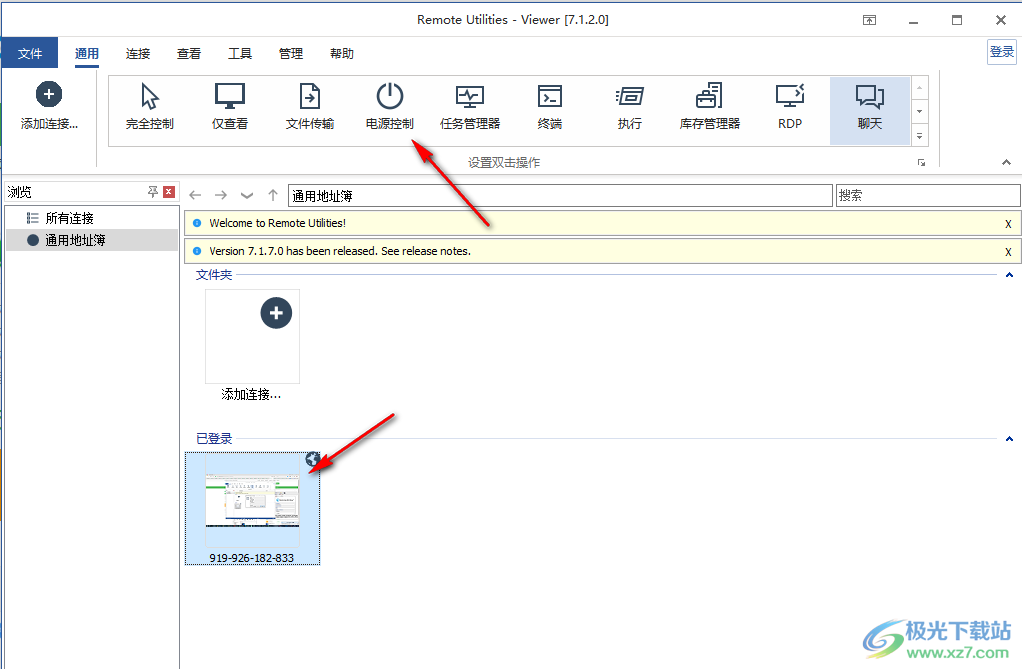Screen dimensions: 1022x669
Task: Go back with the left arrow
Action: click(195, 195)
